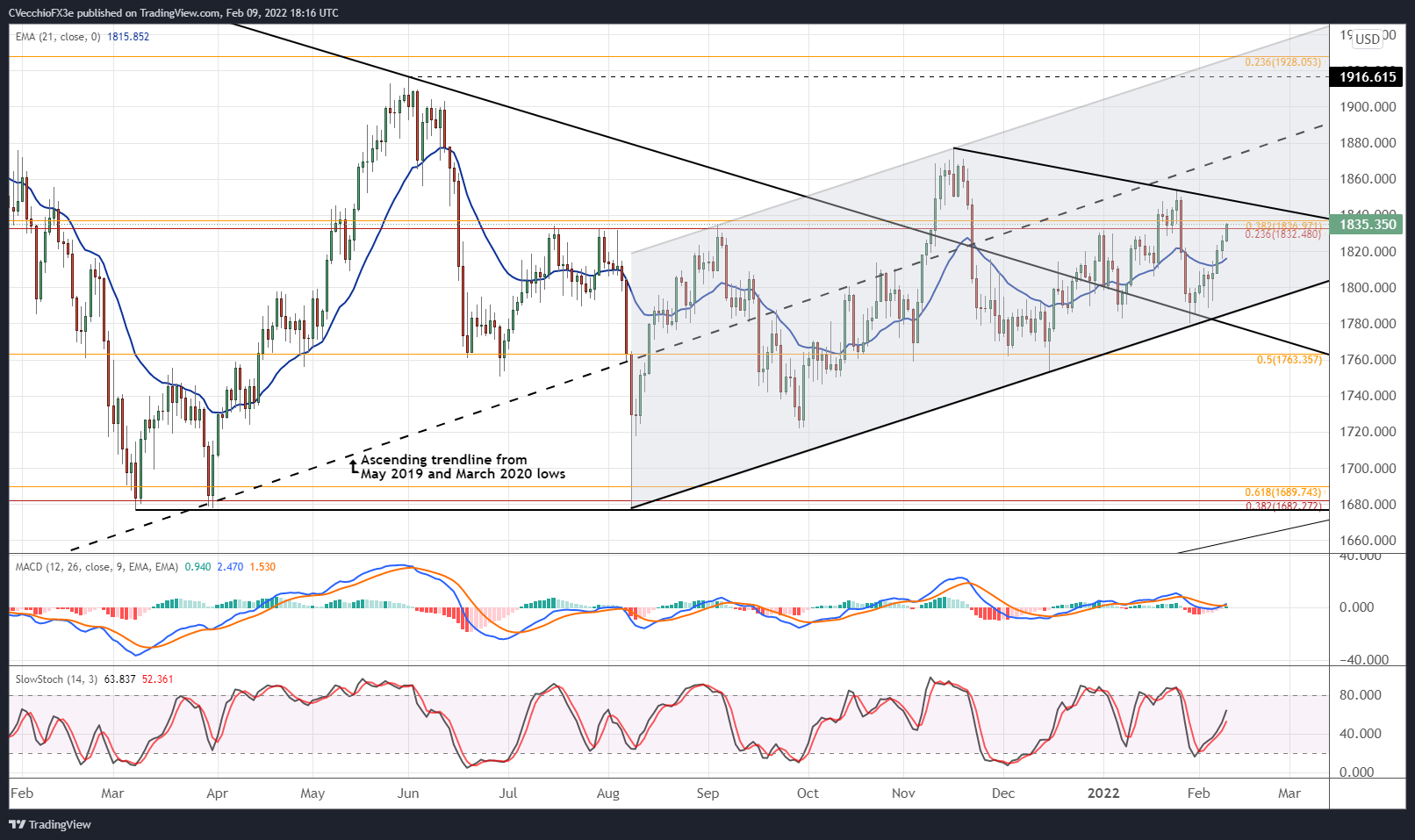This screenshot has width=1415, height=840.
Task: Click the Ascending trendline annotation text
Action: coord(463,467)
